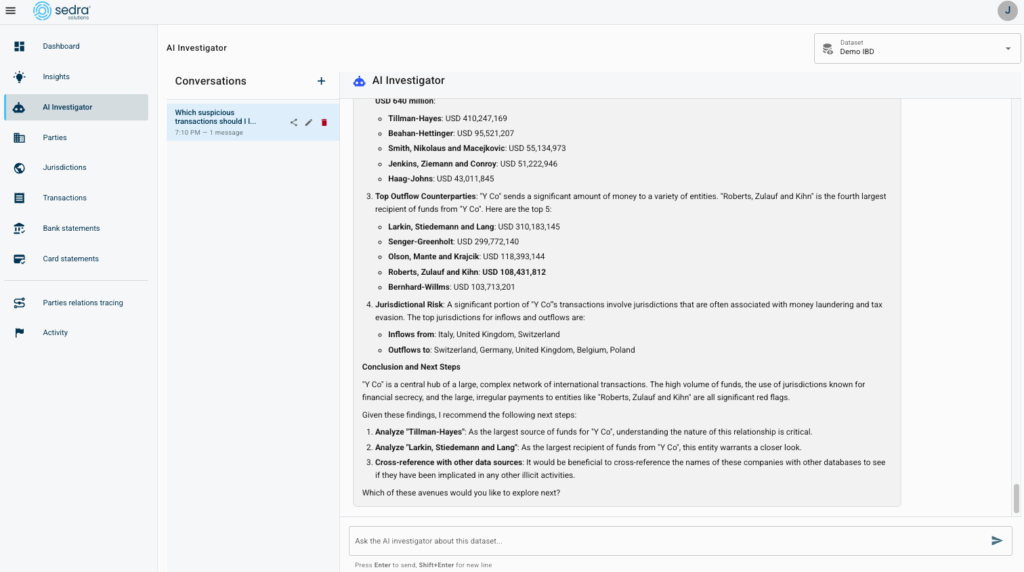The width and height of the screenshot is (1024, 572).
Task: Open Parties relations tracing
Action: pos(82,302)
